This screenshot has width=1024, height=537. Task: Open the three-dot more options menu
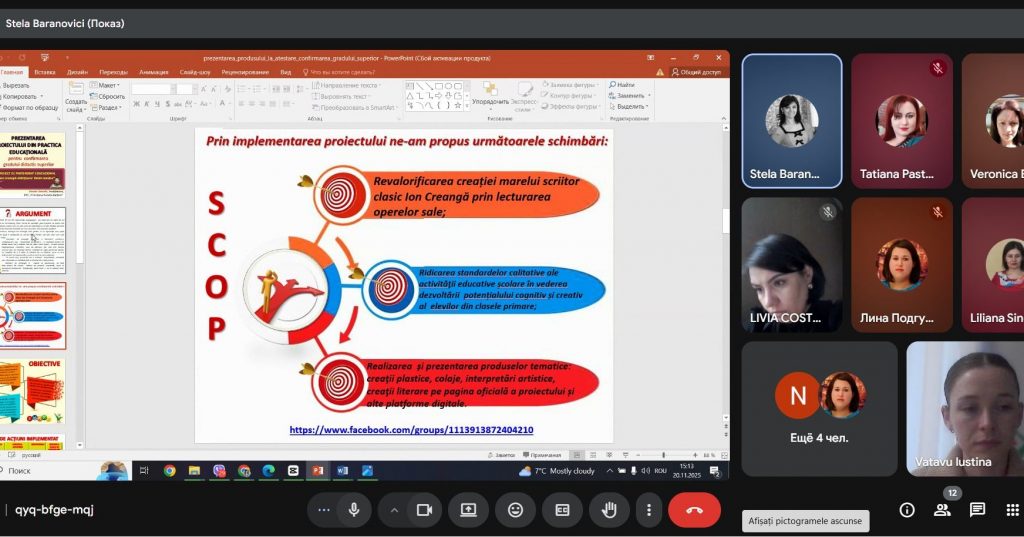(x=649, y=510)
